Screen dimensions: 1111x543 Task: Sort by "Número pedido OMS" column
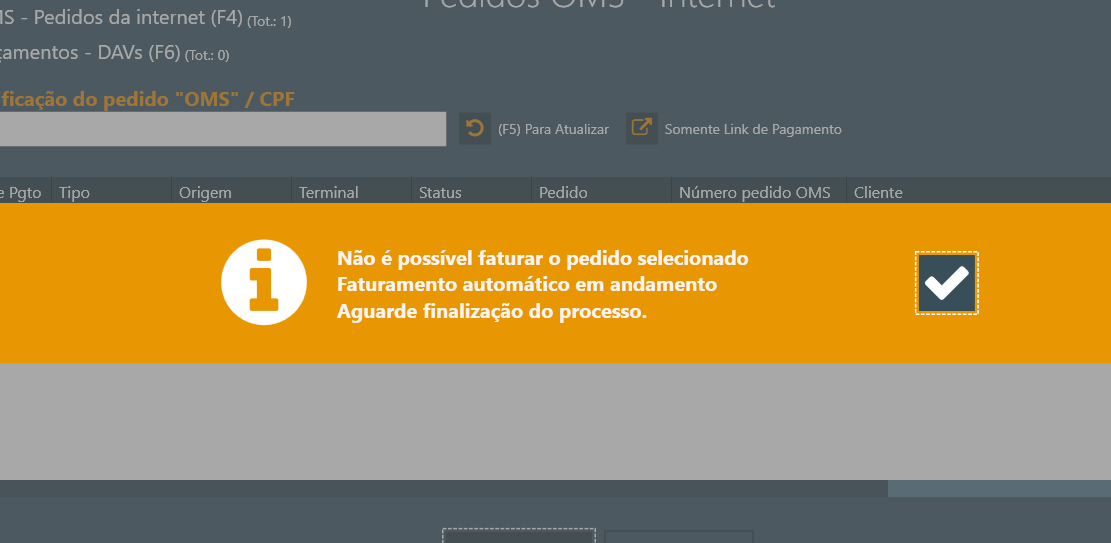754,192
